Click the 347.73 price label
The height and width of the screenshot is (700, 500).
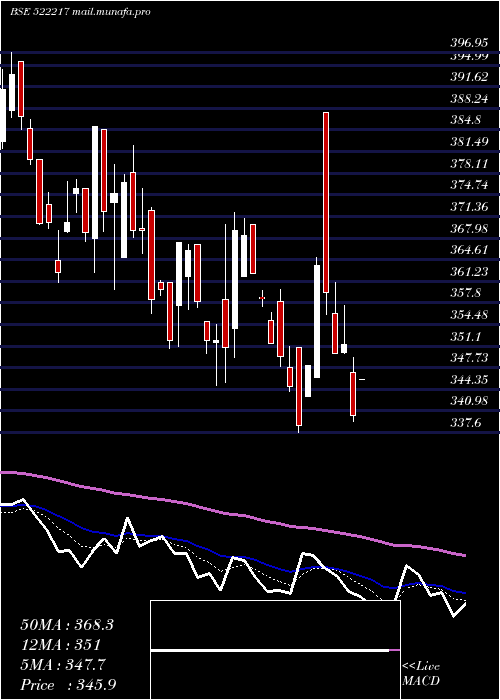[x=469, y=358]
